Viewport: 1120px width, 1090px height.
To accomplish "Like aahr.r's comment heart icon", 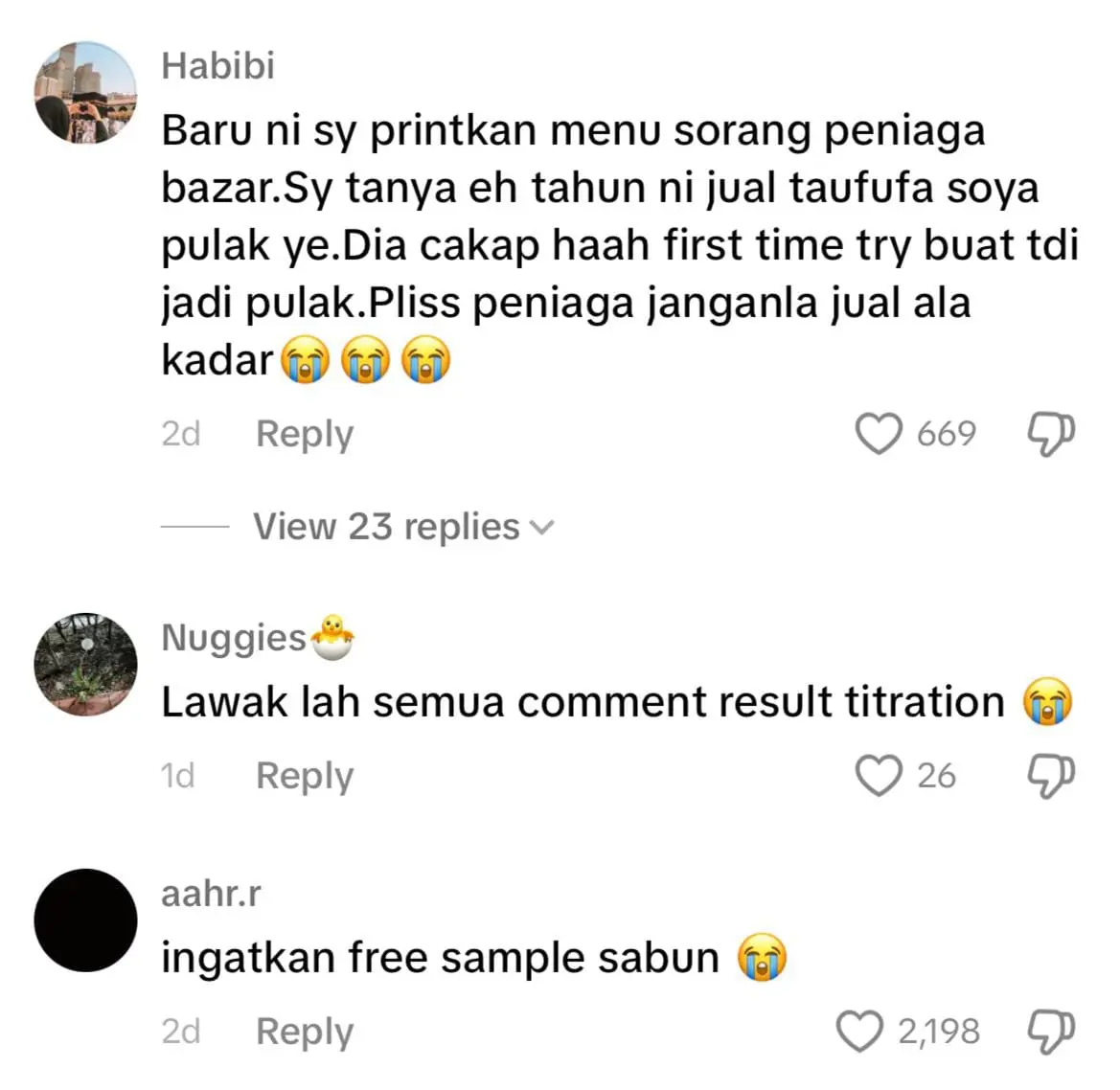I will coord(859,1032).
